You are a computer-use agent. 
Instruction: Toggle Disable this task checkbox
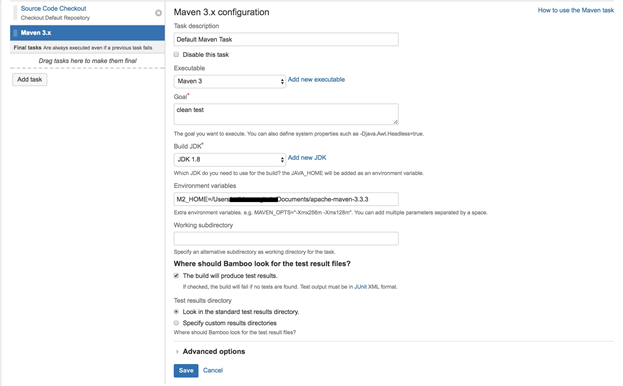[x=176, y=54]
